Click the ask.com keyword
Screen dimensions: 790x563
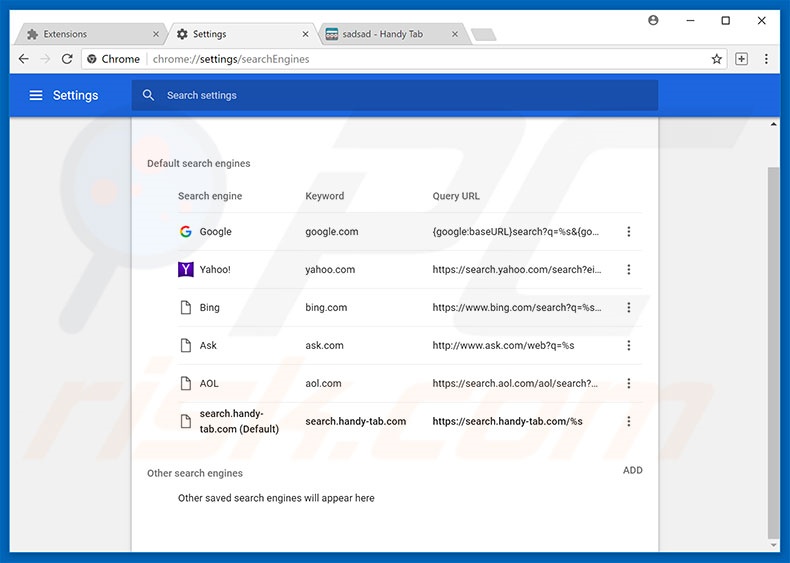[x=324, y=345]
